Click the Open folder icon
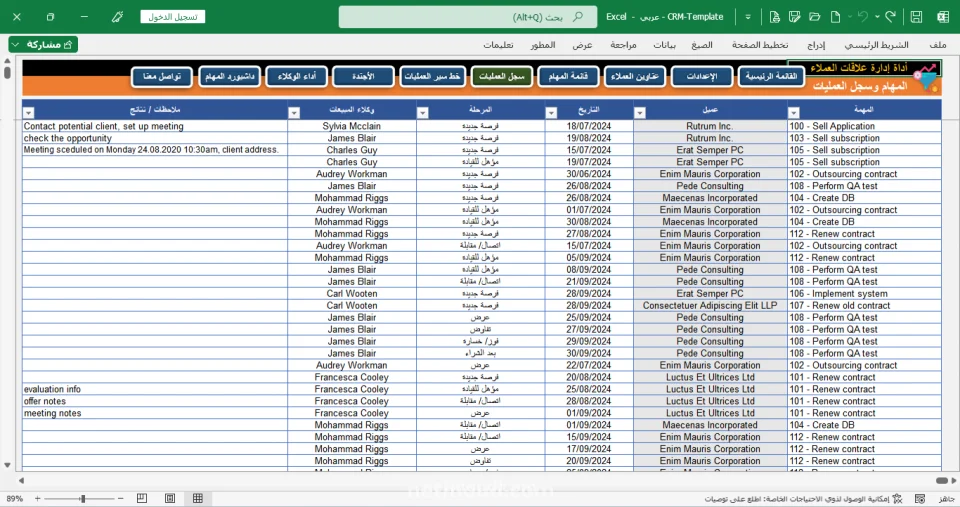Screen dimensions: 960x507 click(x=815, y=17)
